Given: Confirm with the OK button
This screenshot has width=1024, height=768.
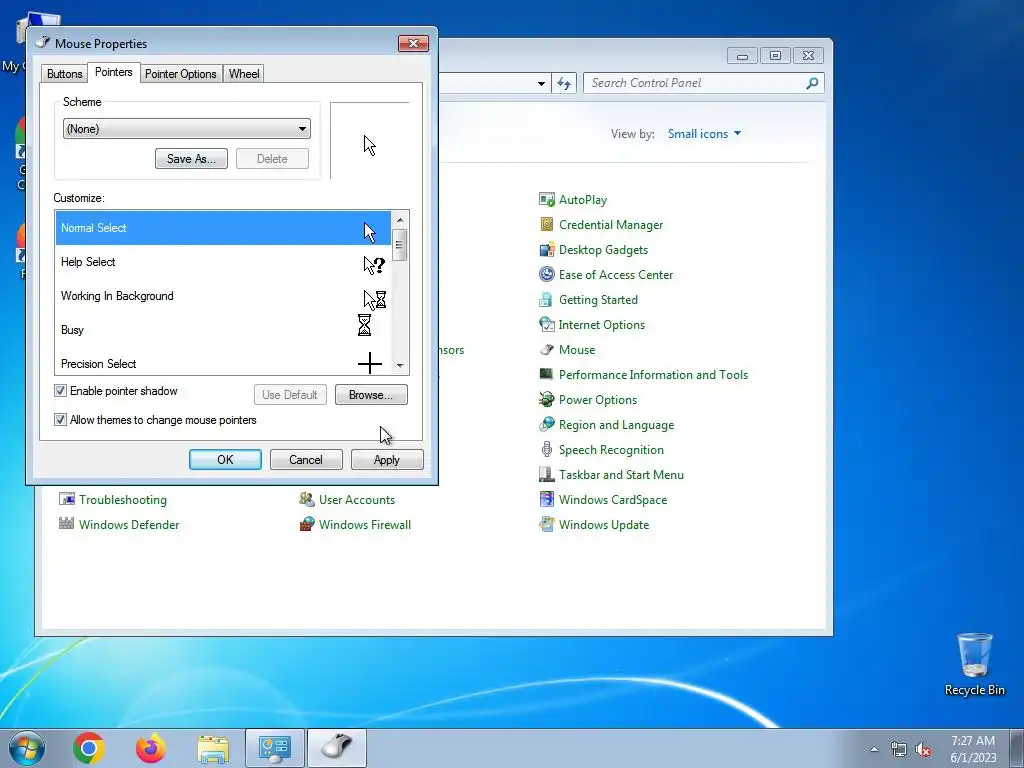Looking at the screenshot, I should (x=225, y=460).
